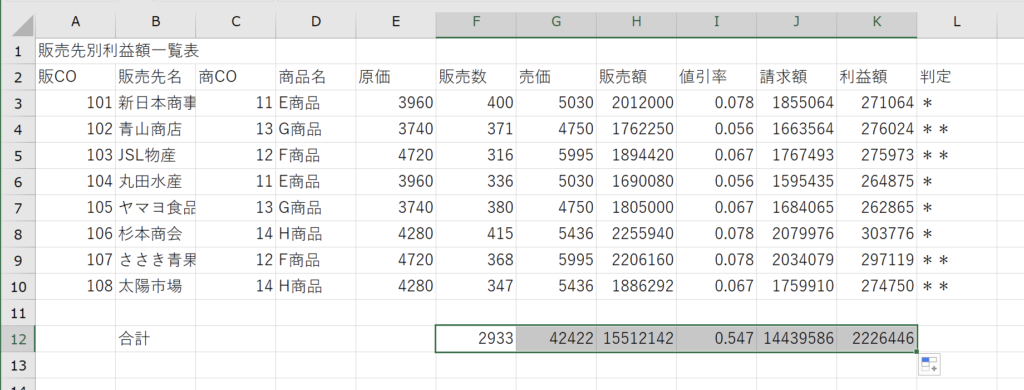Select row 2 header

(x=18, y=77)
